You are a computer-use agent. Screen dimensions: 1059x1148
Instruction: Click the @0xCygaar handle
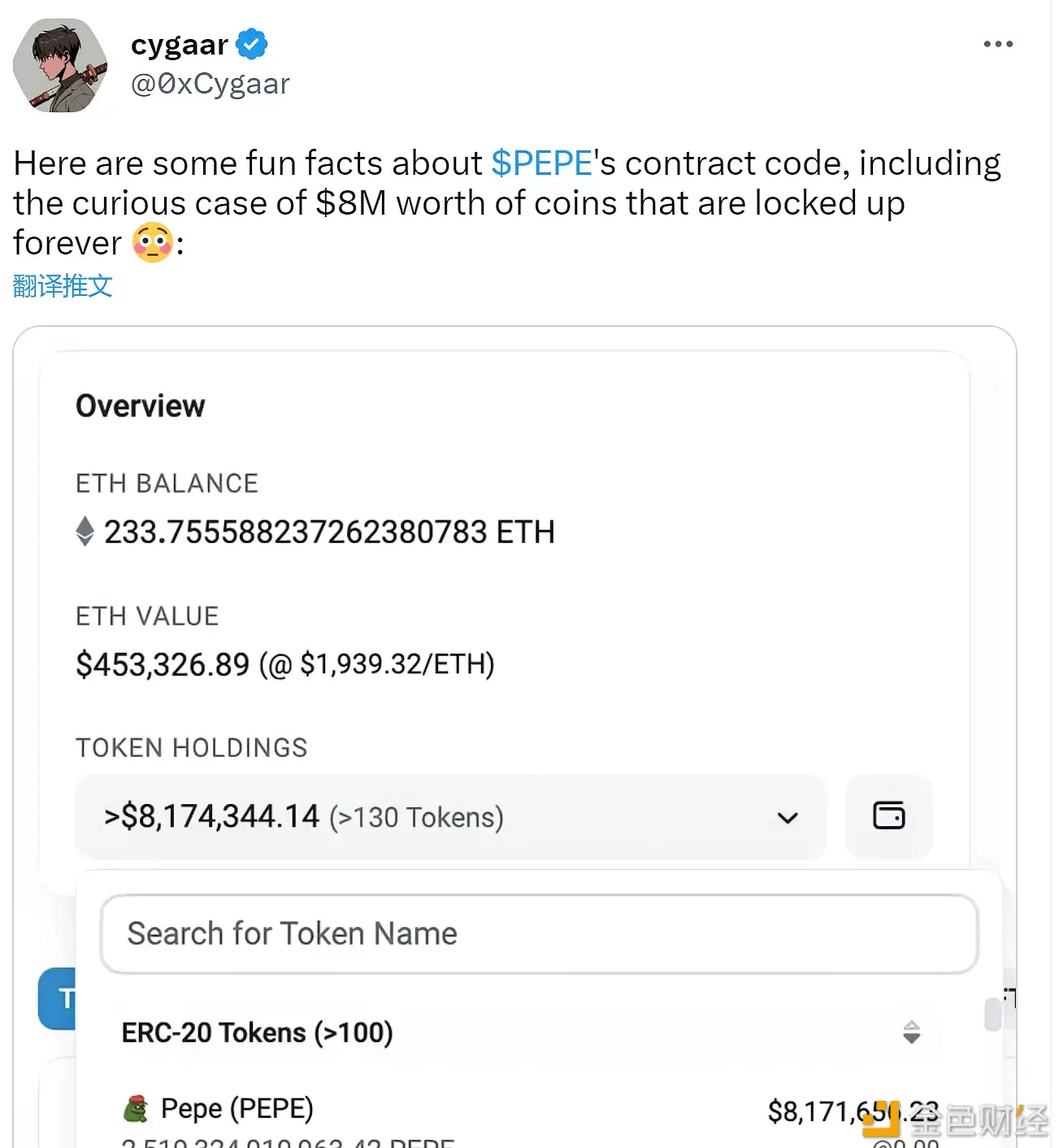click(210, 83)
